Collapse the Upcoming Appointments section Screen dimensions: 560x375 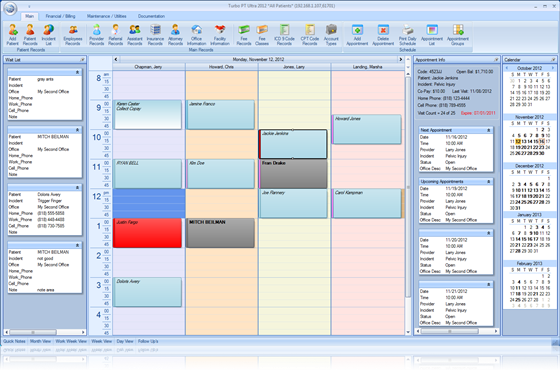pyautogui.click(x=489, y=181)
